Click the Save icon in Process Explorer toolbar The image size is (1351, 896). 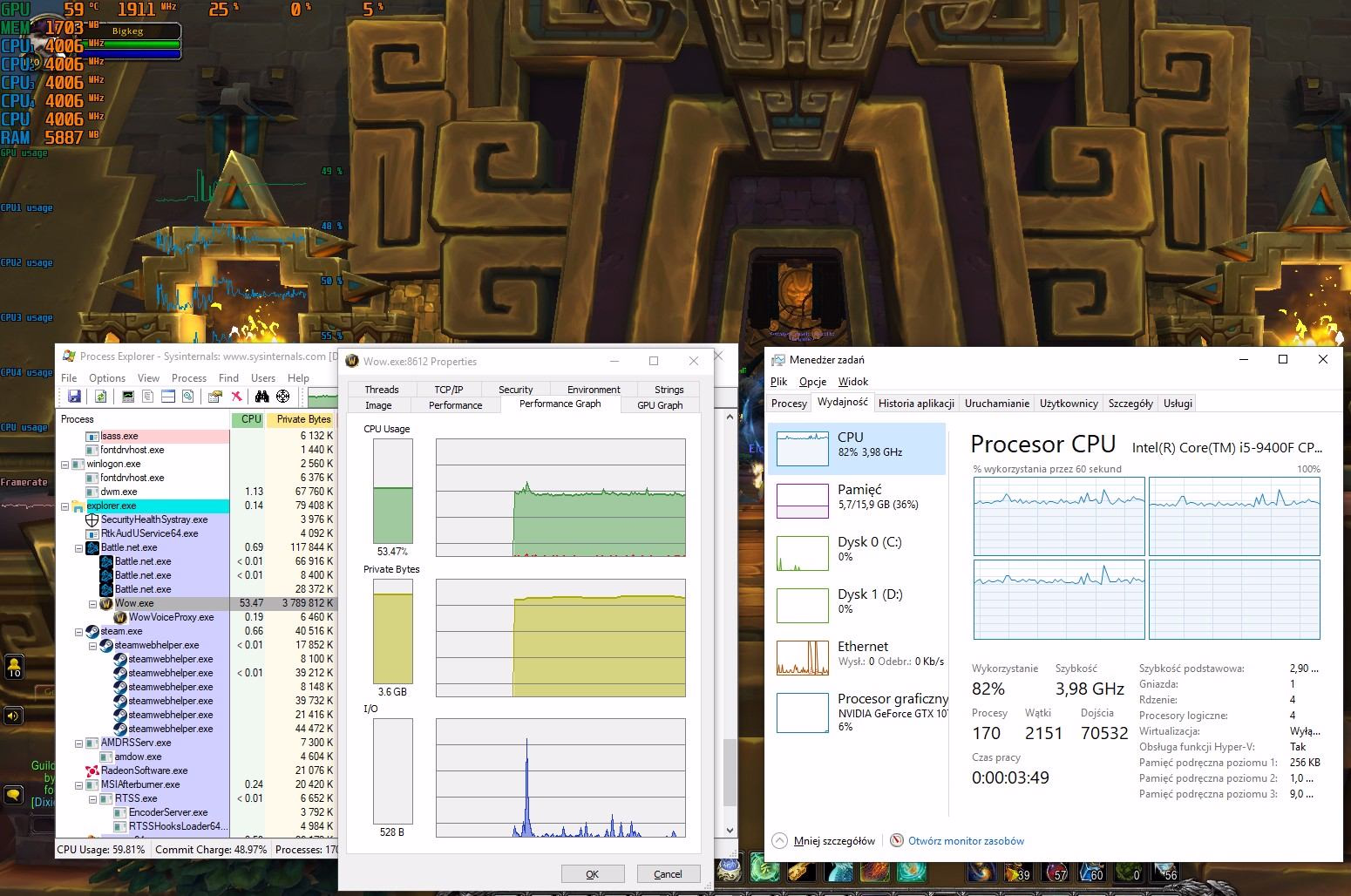click(x=74, y=397)
